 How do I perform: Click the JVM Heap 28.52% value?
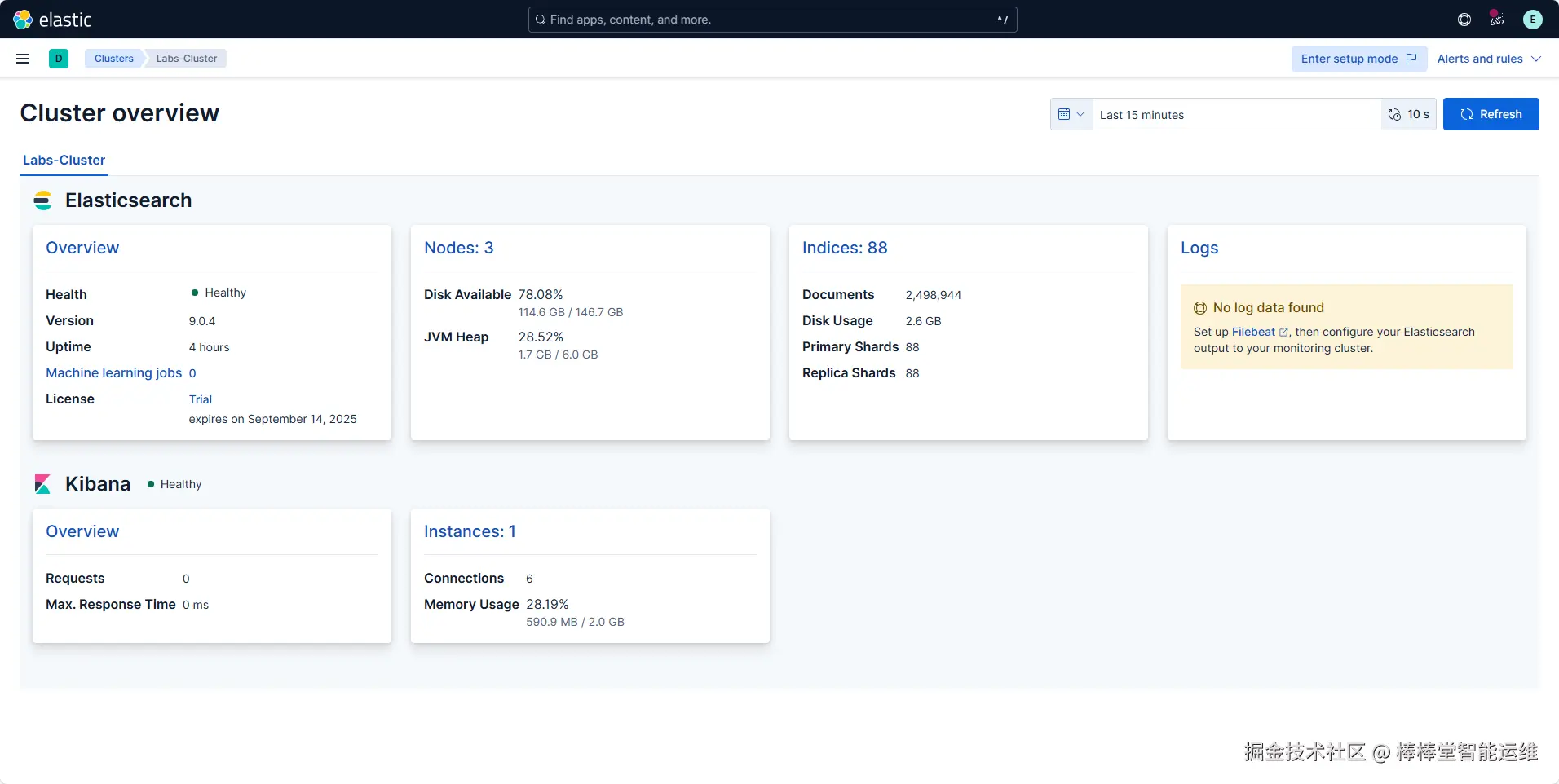(541, 337)
